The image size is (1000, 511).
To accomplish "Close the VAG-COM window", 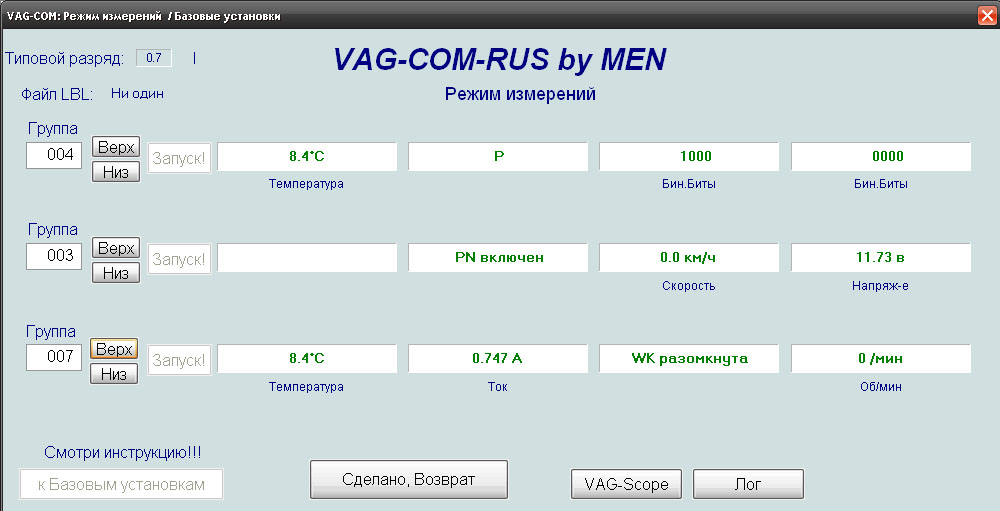I will point(987,16).
